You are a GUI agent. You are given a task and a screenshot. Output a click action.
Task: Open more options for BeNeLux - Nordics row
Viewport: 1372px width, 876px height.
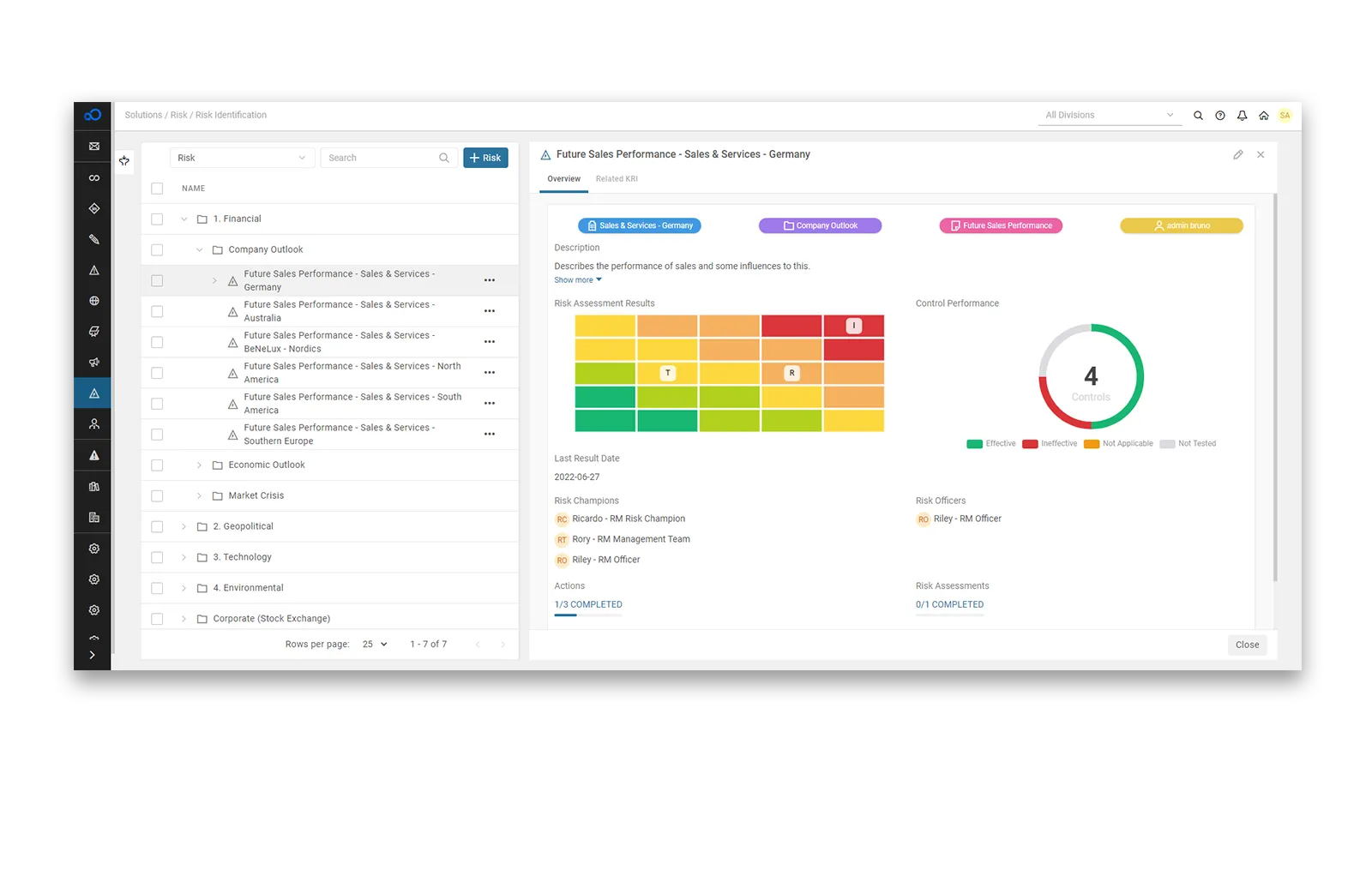(490, 342)
